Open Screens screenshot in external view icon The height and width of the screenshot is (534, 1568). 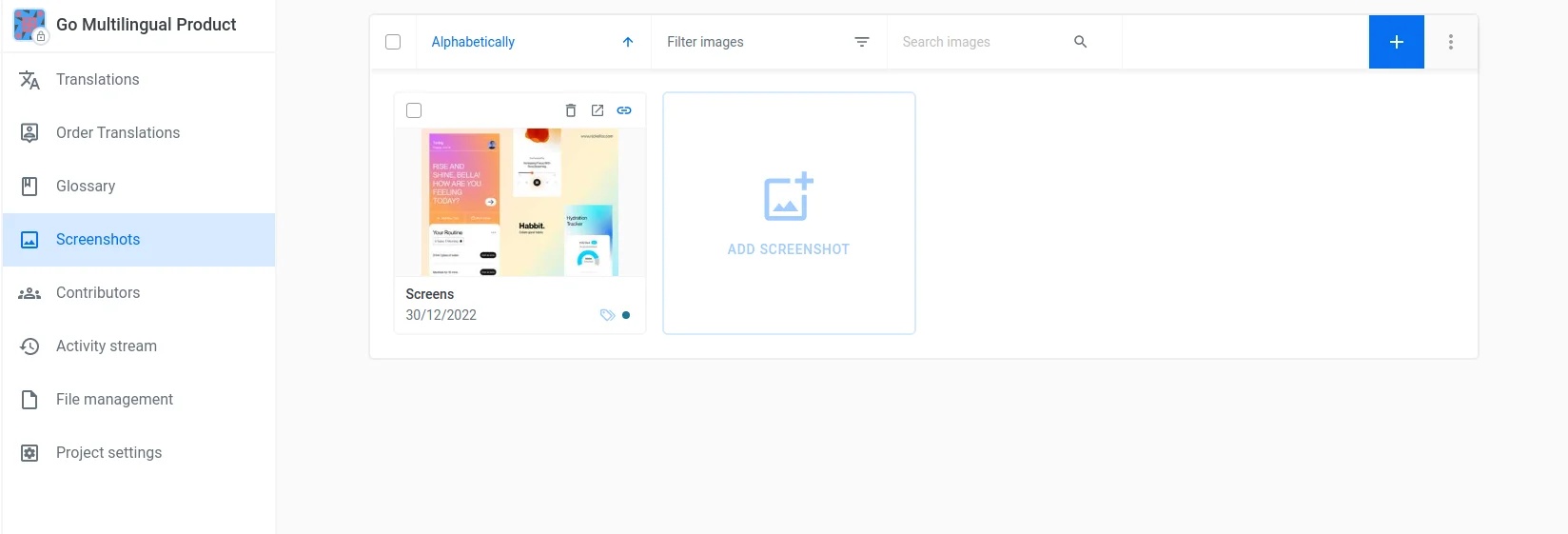[x=598, y=110]
